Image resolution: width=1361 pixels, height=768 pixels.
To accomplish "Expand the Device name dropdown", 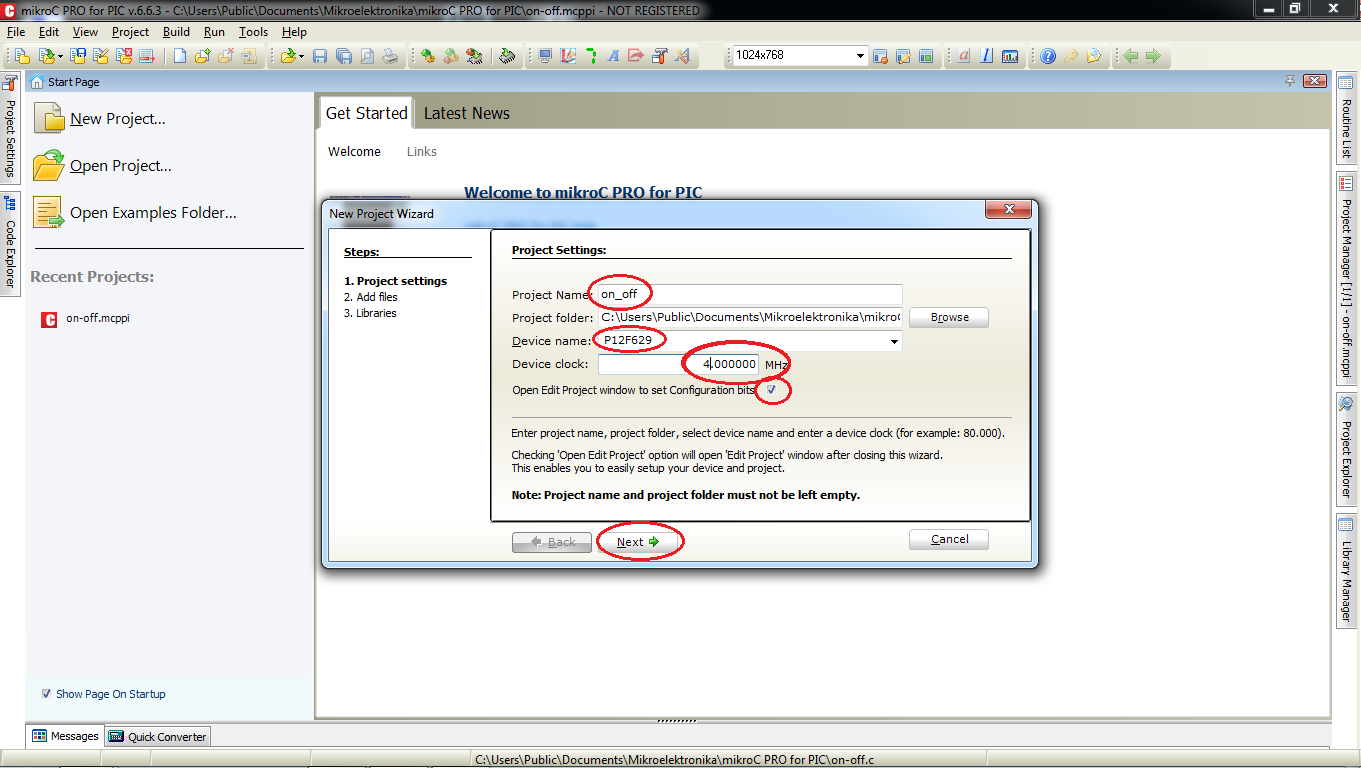I will click(893, 341).
